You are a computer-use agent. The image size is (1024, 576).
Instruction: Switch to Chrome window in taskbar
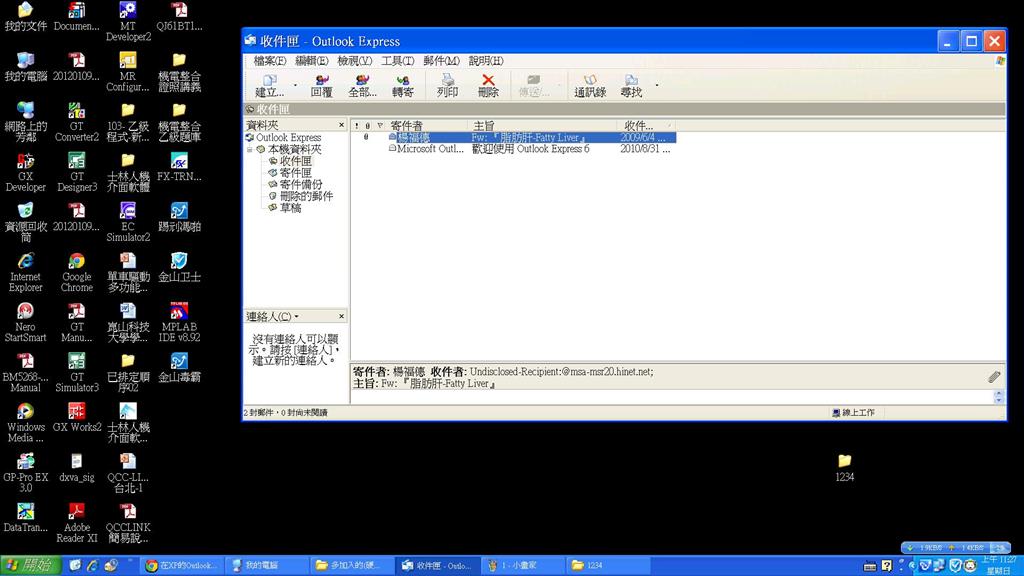coord(182,566)
